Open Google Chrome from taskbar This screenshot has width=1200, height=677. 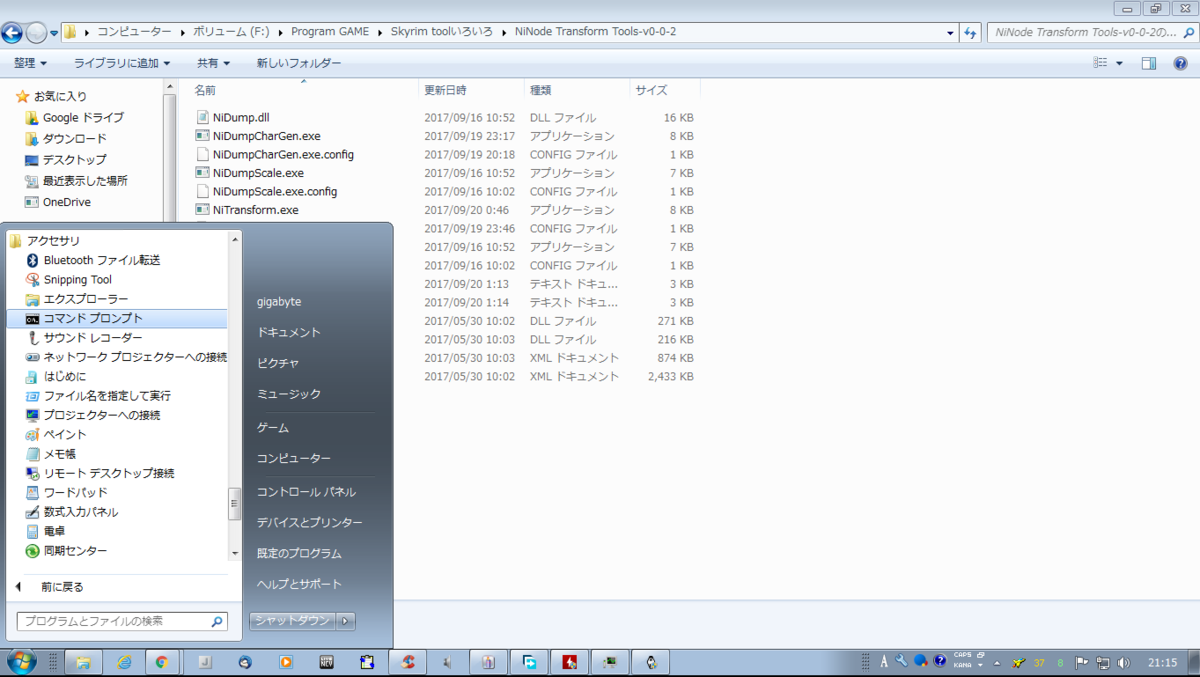[161, 661]
